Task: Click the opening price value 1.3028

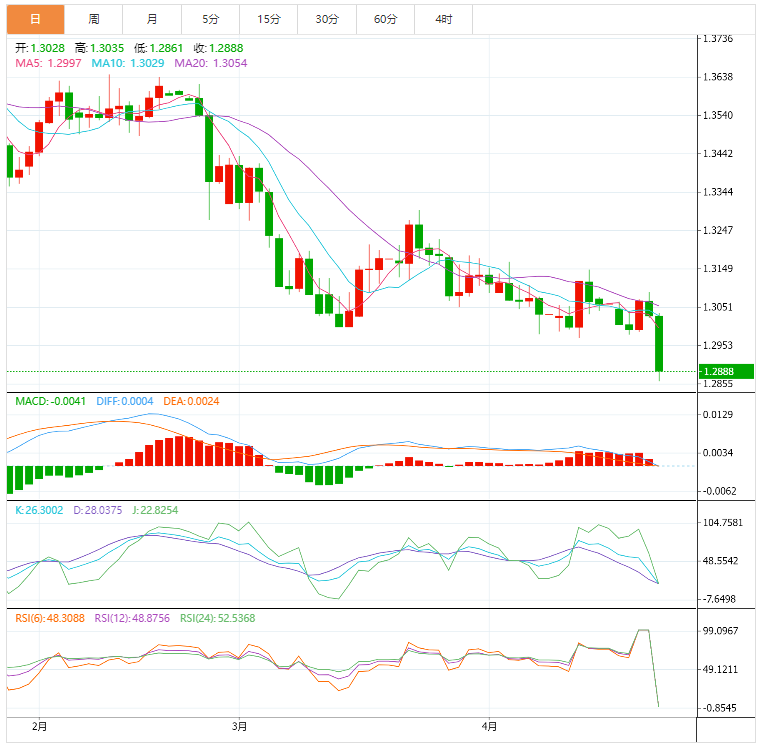Action: point(48,48)
